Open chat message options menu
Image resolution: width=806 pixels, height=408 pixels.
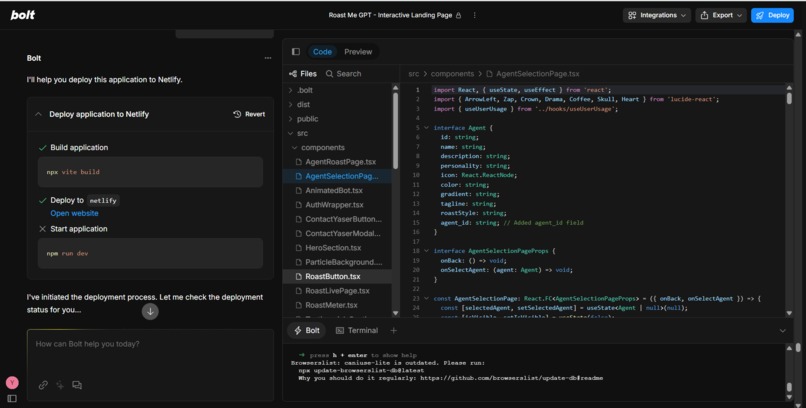click(x=268, y=58)
